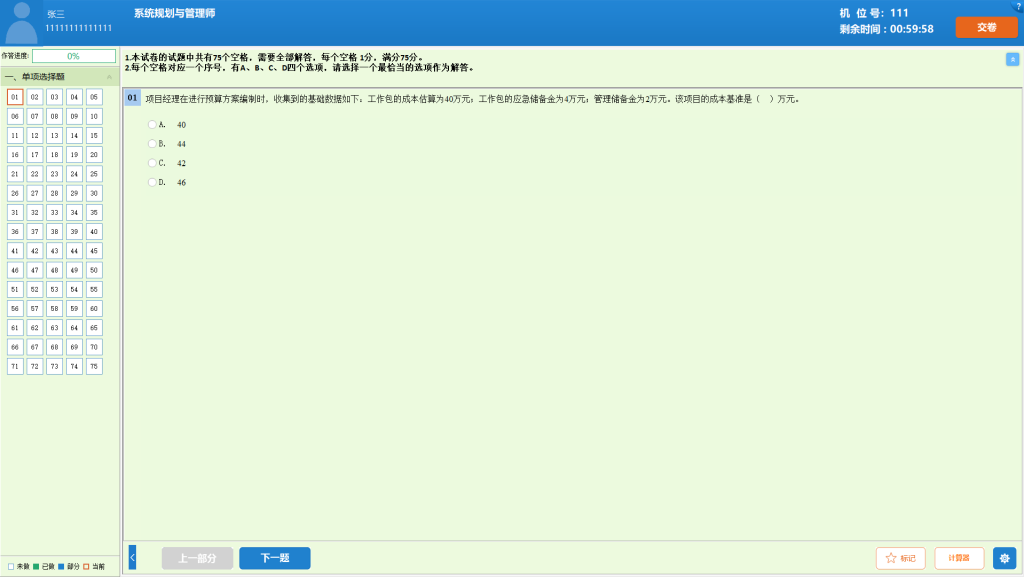Submit the exam with 交卷
Viewport: 1024px width, 577px height.
tap(986, 27)
